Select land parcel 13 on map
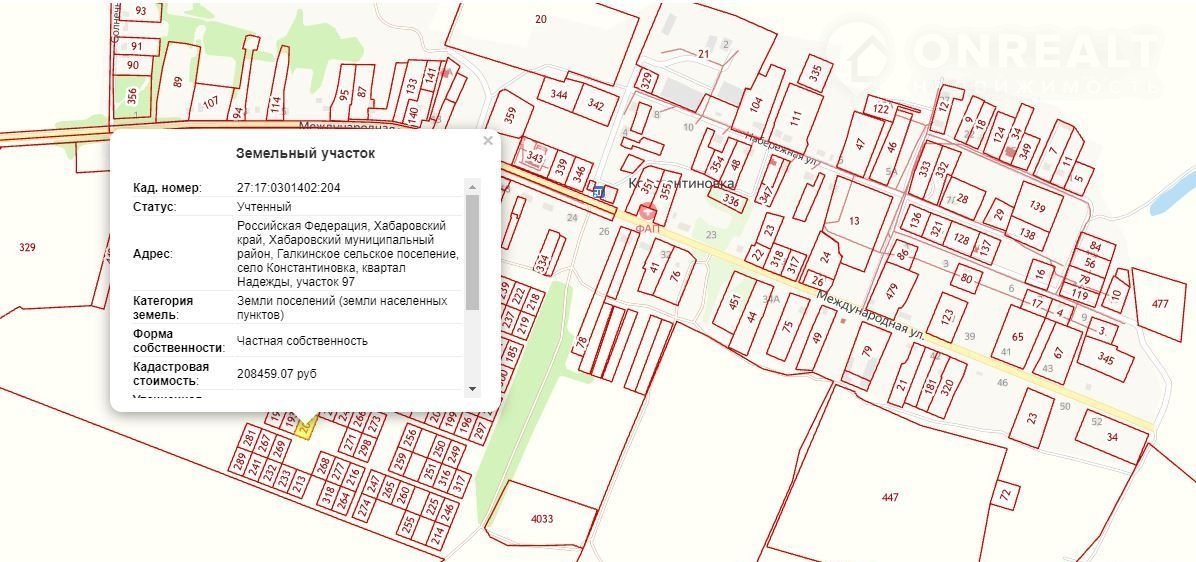Viewport: 1196px width, 562px height. tap(853, 221)
